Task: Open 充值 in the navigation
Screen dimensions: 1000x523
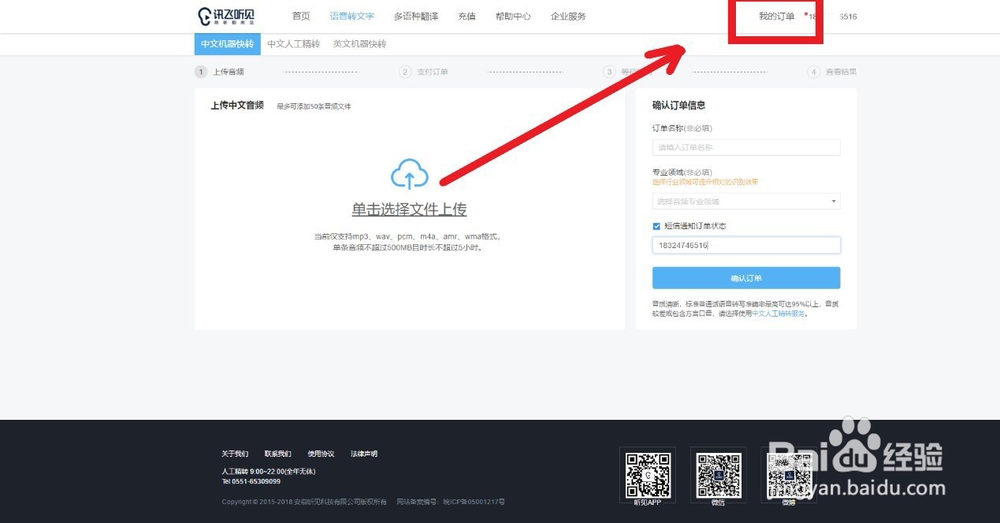Action: click(467, 17)
